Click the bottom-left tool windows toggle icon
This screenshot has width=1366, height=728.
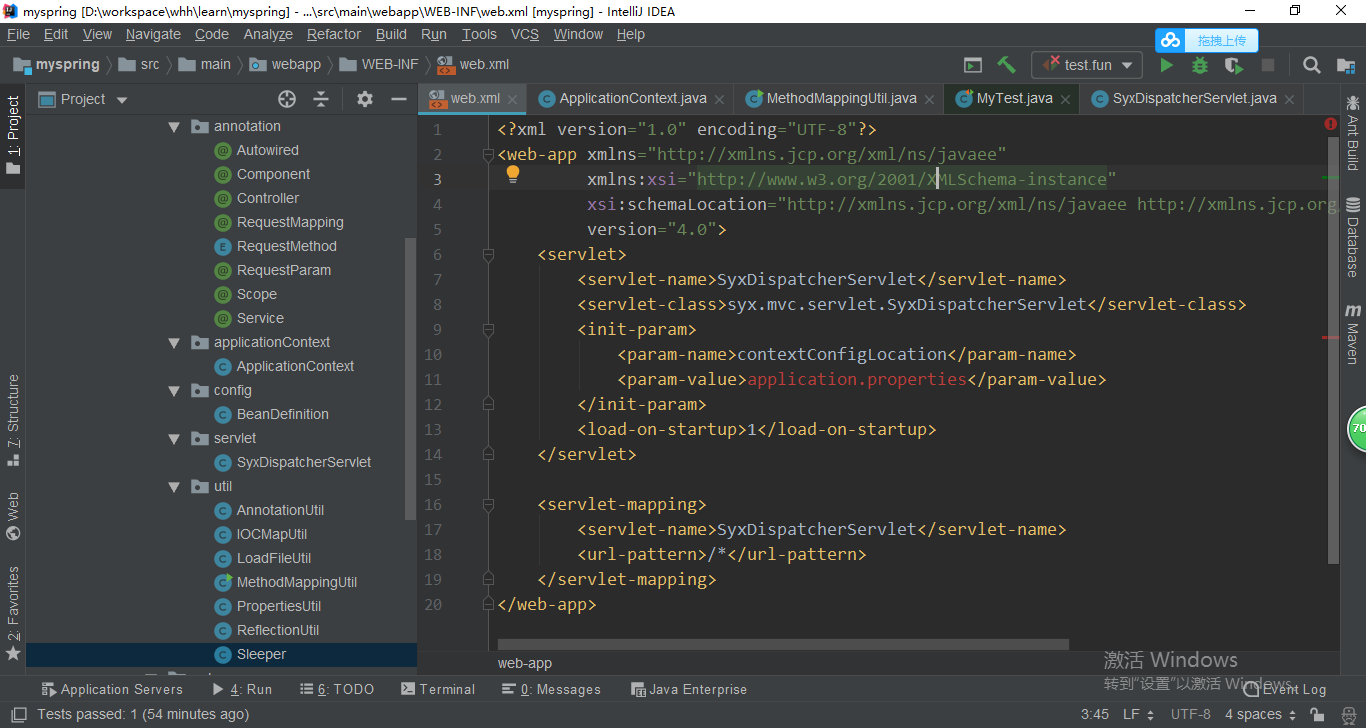pyautogui.click(x=16, y=715)
